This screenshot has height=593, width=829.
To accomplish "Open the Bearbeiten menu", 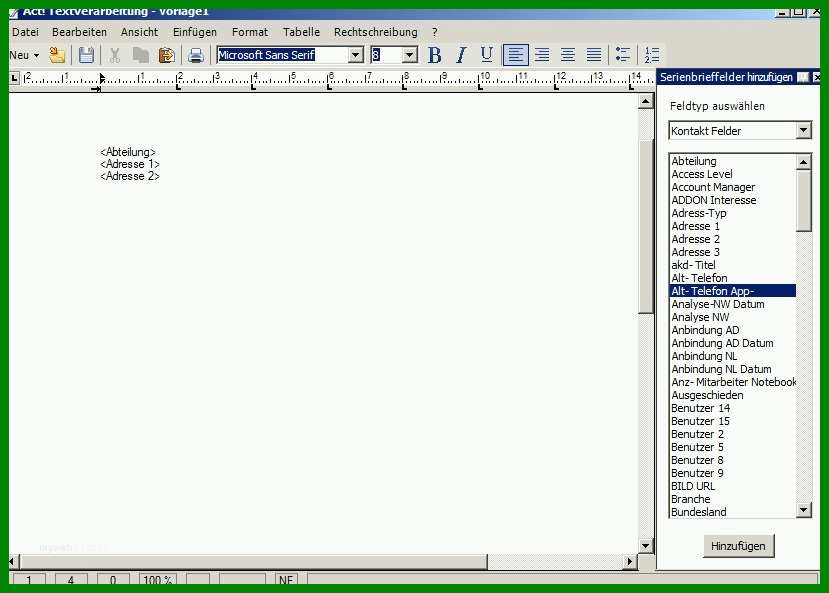I will [x=79, y=32].
